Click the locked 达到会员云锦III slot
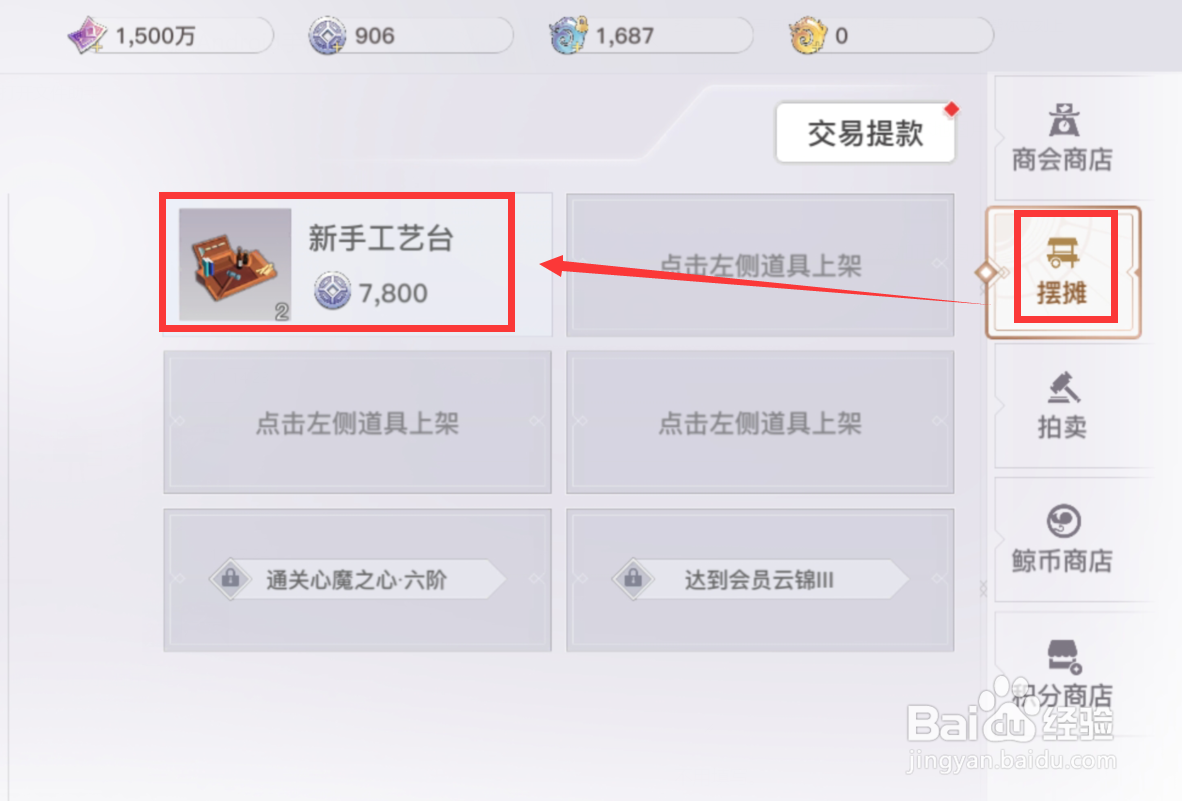This screenshot has height=801, width=1182. tap(760, 579)
